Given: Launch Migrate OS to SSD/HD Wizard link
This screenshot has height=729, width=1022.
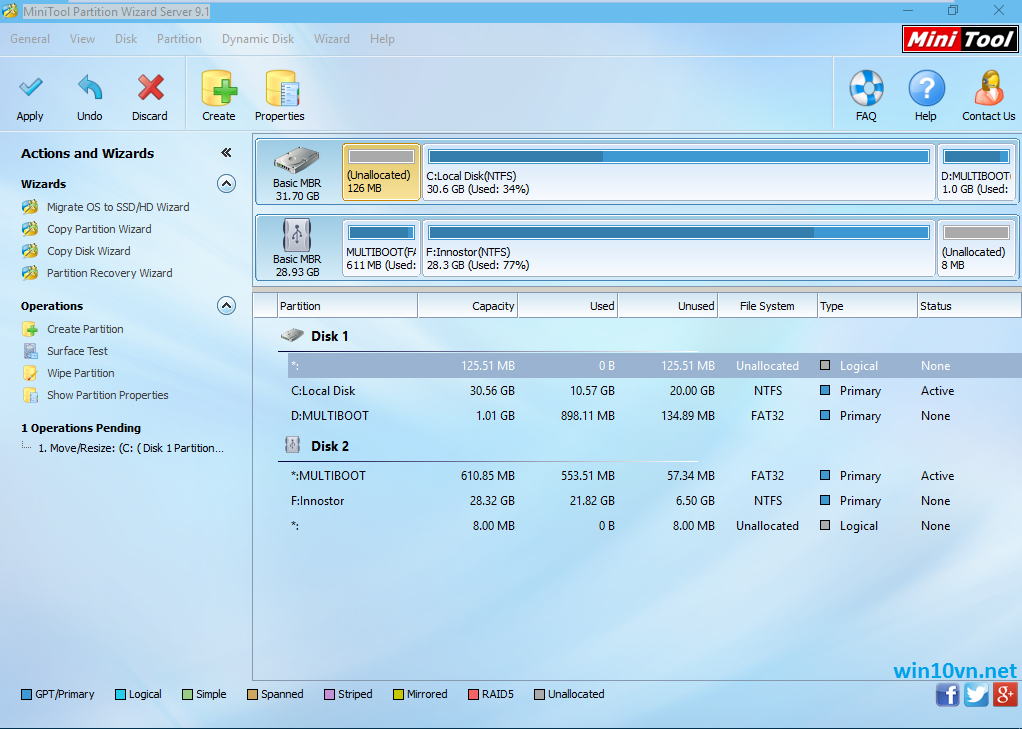Looking at the screenshot, I should pos(118,207).
